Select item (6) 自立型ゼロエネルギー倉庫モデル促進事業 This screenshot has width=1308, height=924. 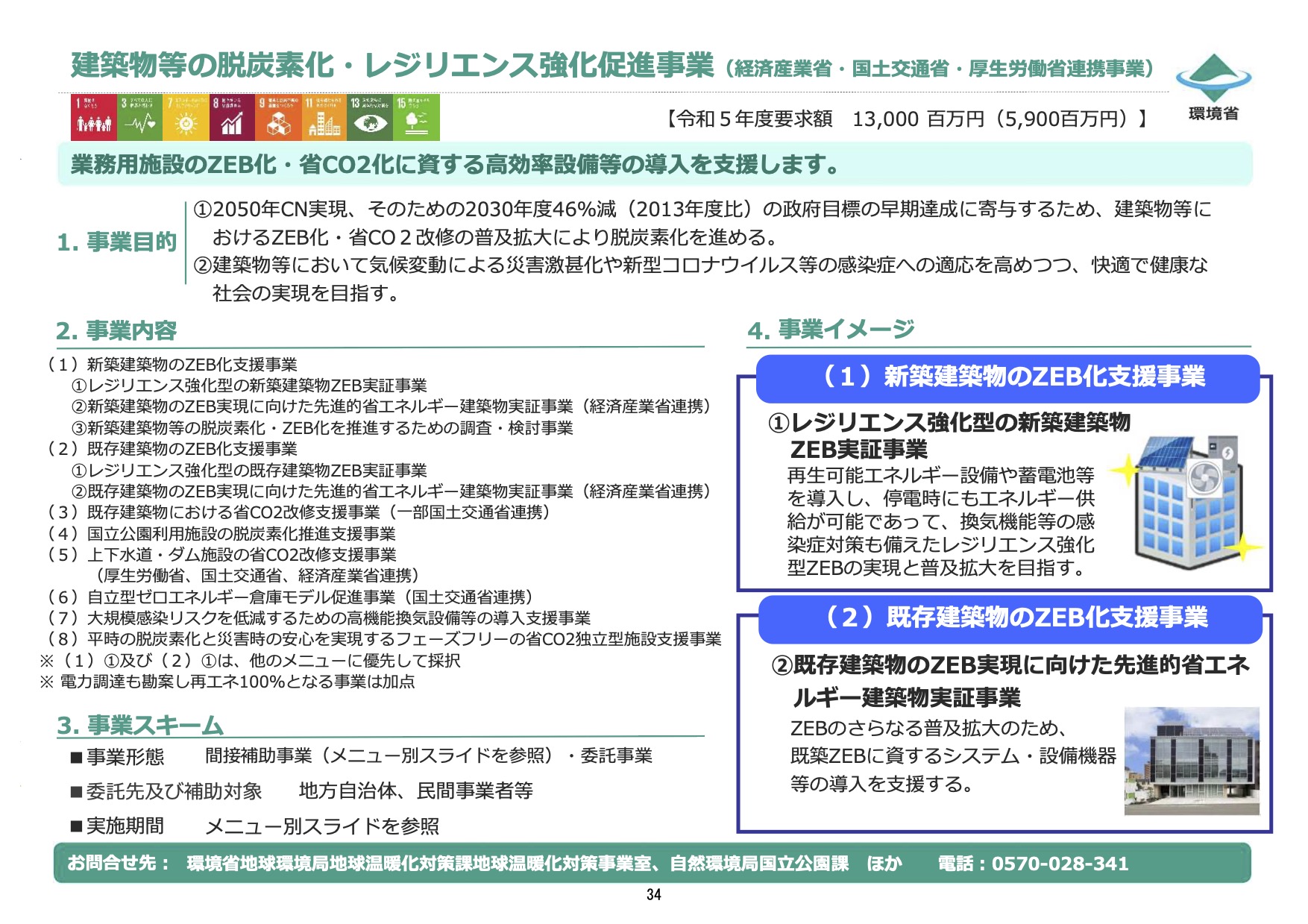pos(290,597)
